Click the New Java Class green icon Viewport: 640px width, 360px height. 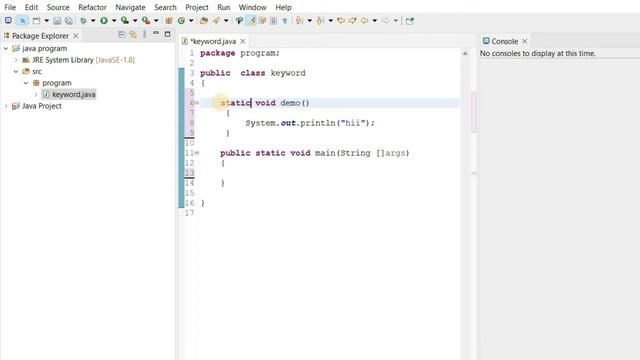(181, 20)
